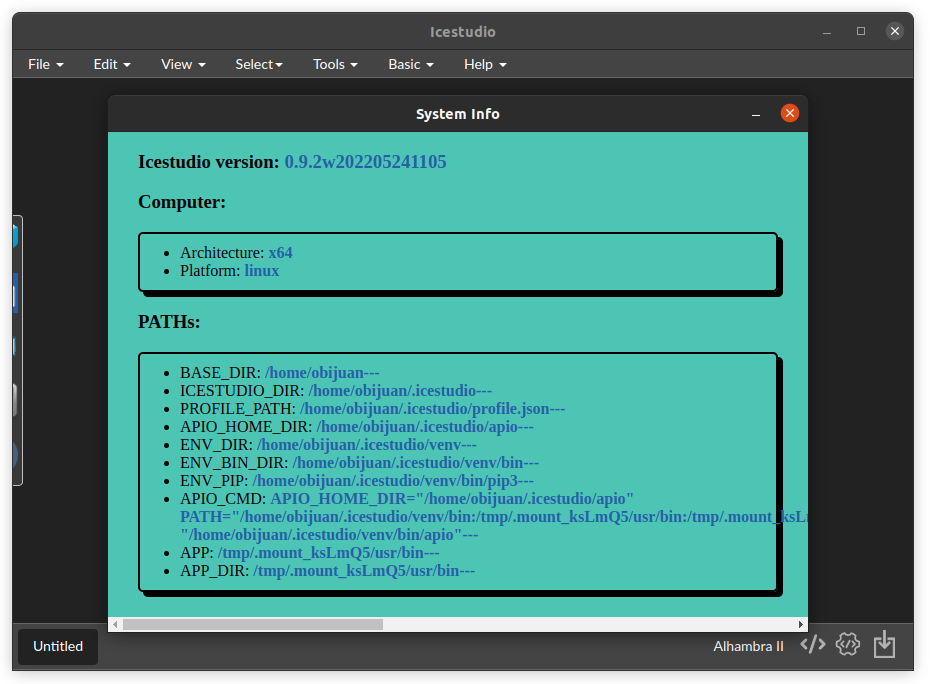Select the gray block icon in the left sidebar

coord(16,396)
